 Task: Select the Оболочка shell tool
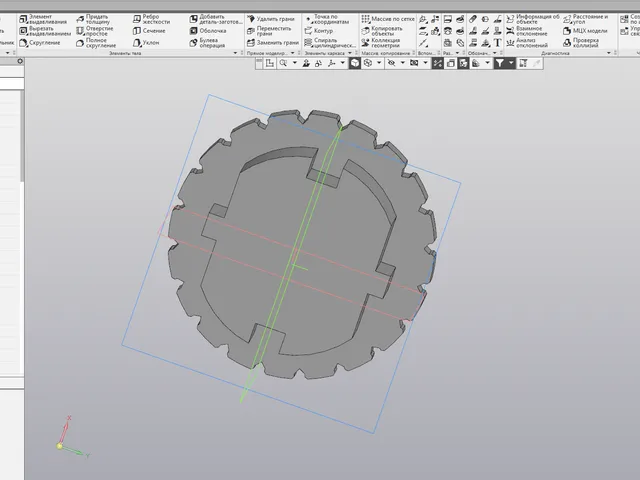[x=208, y=31]
